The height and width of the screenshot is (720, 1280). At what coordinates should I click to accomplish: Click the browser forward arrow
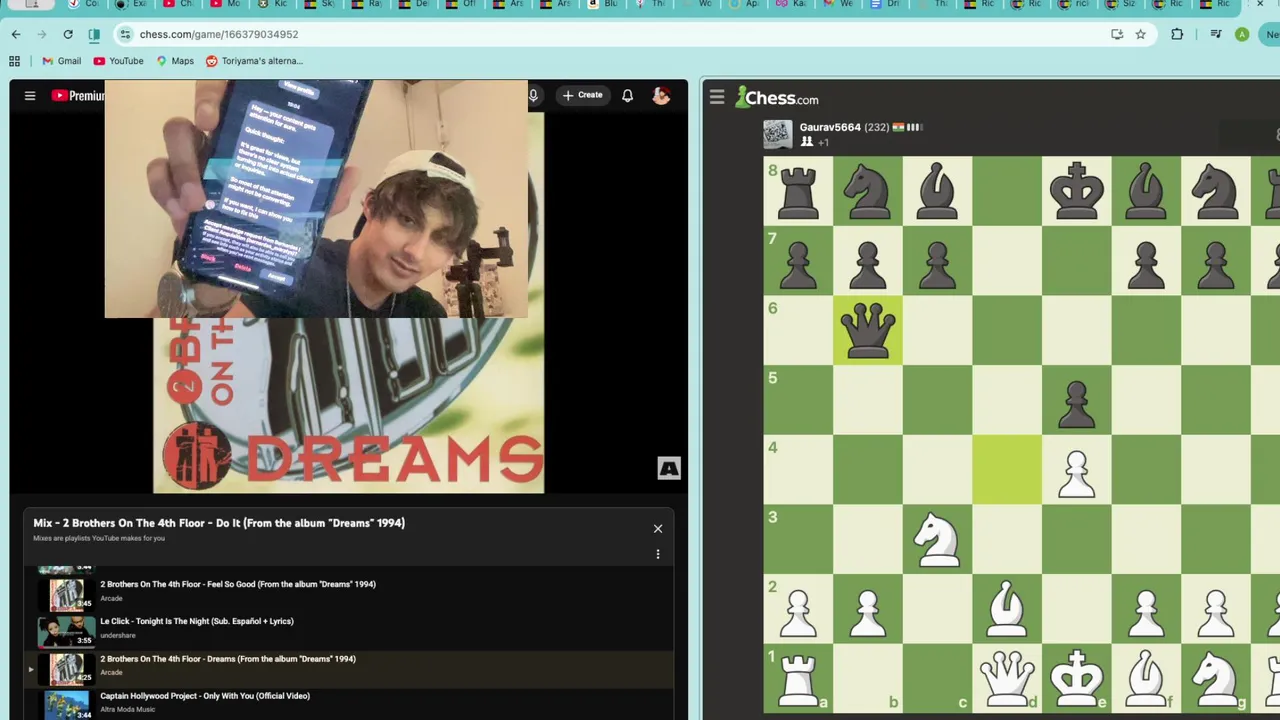point(42,34)
